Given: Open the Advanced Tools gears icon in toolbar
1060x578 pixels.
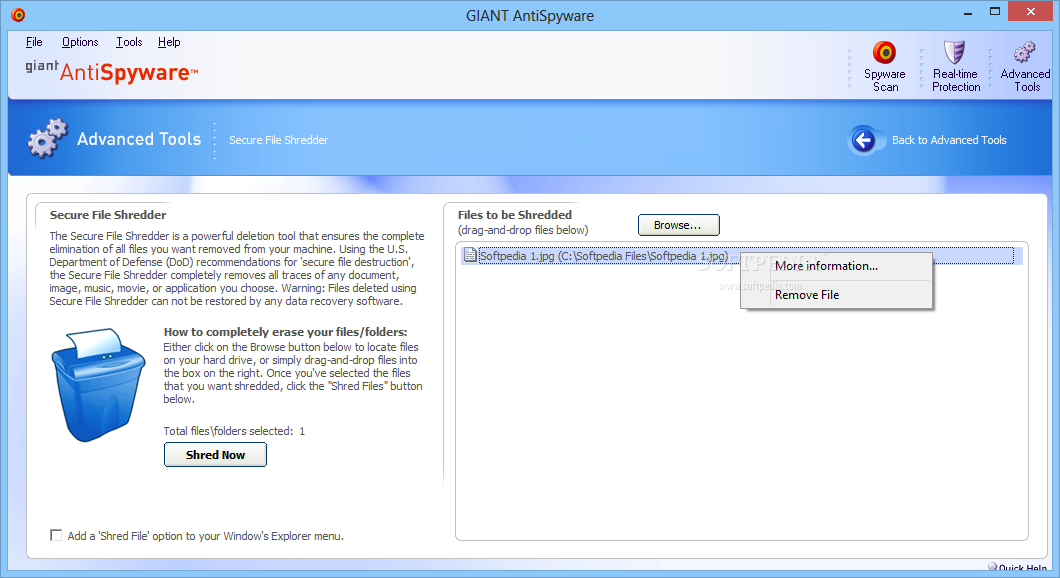Looking at the screenshot, I should pos(1024,52).
